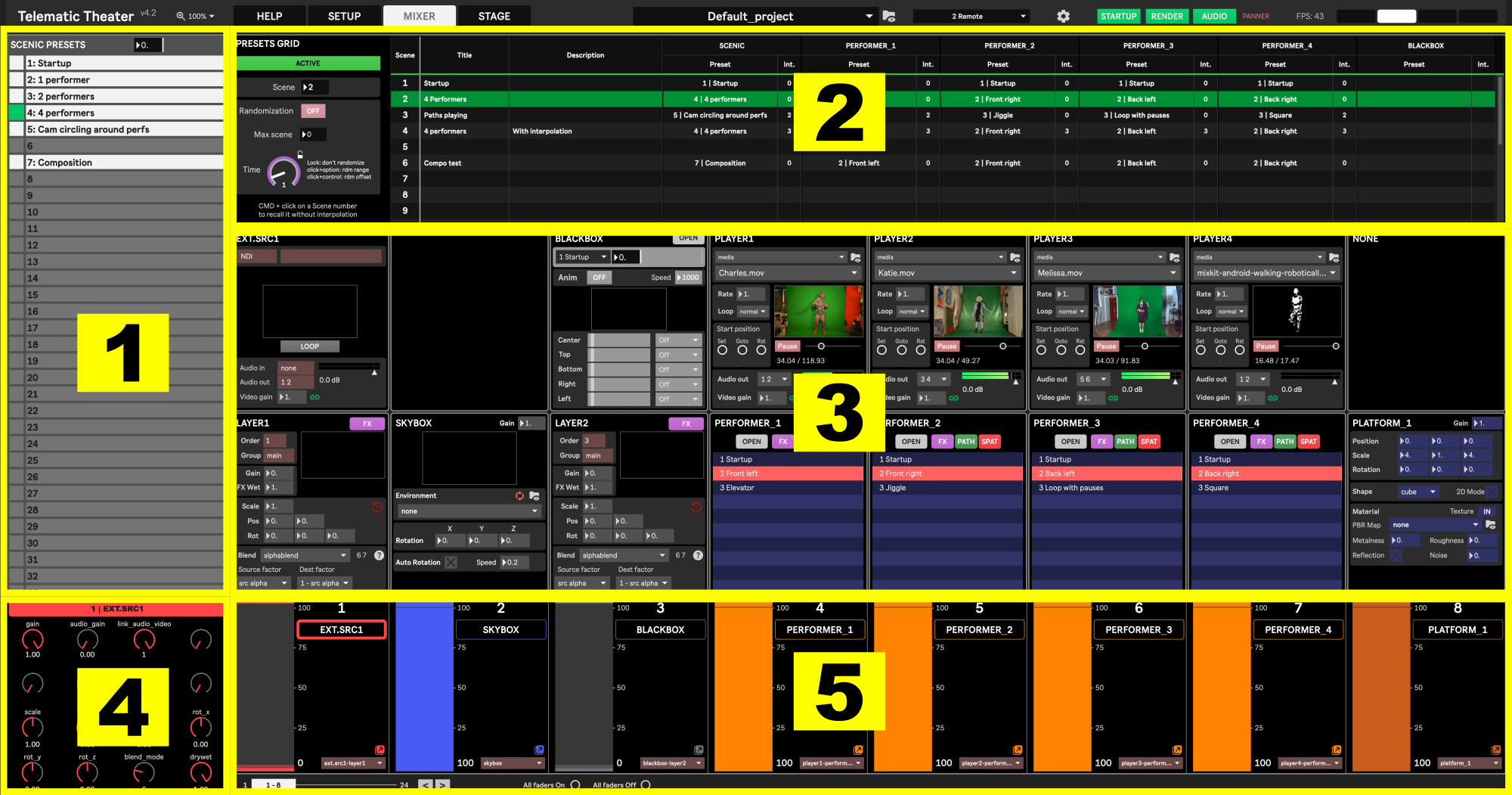Click LAYER1 purple FX button
The image size is (1512, 795).
pyautogui.click(x=367, y=424)
